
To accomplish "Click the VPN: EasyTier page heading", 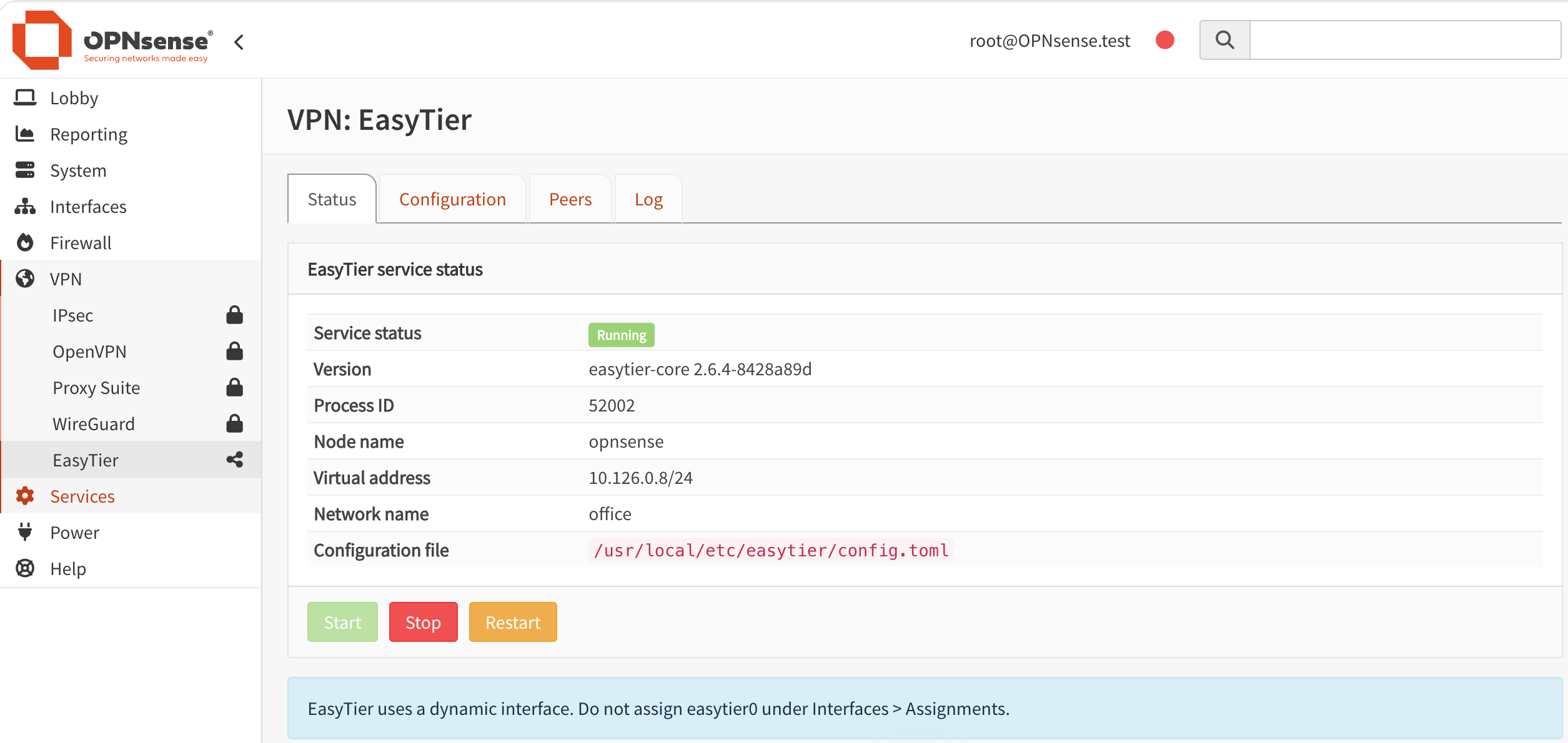I will 379,119.
